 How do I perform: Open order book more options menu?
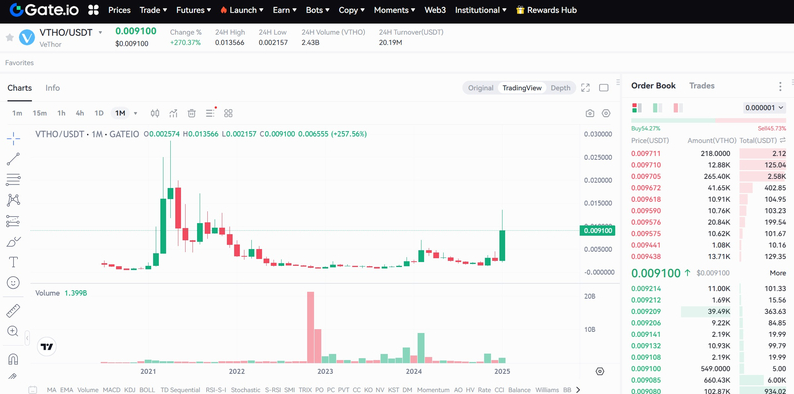[780, 87]
